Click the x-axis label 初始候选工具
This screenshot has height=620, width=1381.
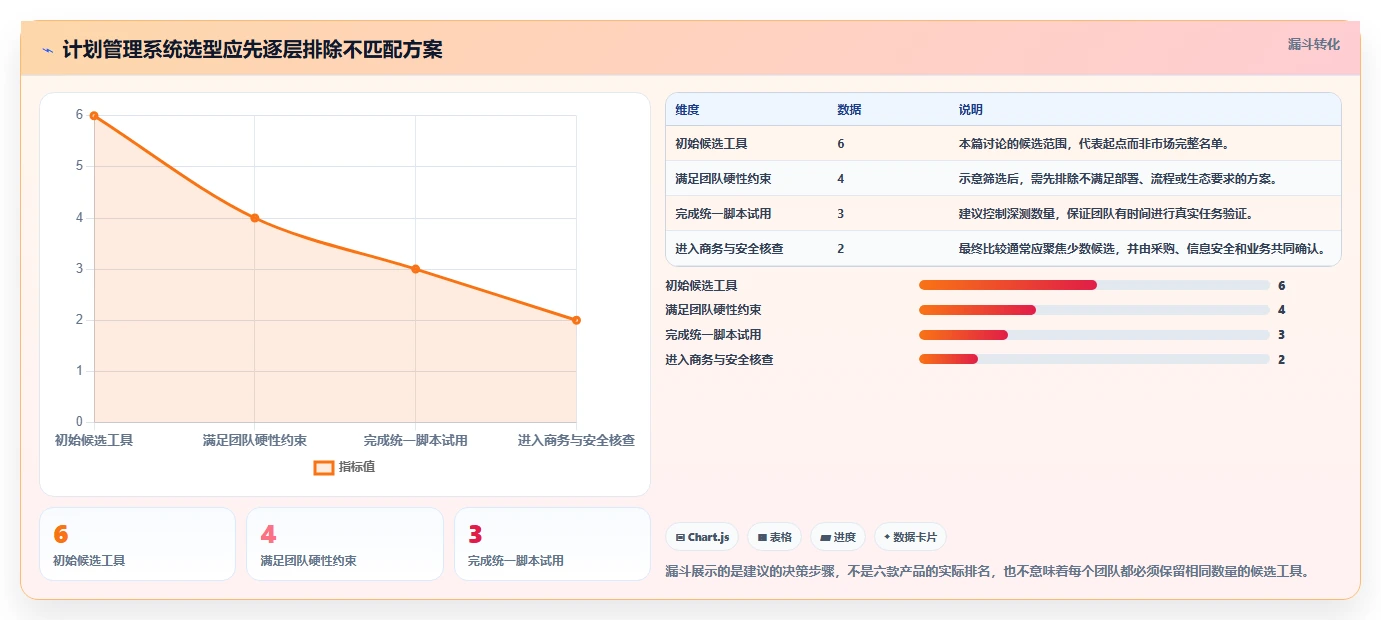click(94, 440)
